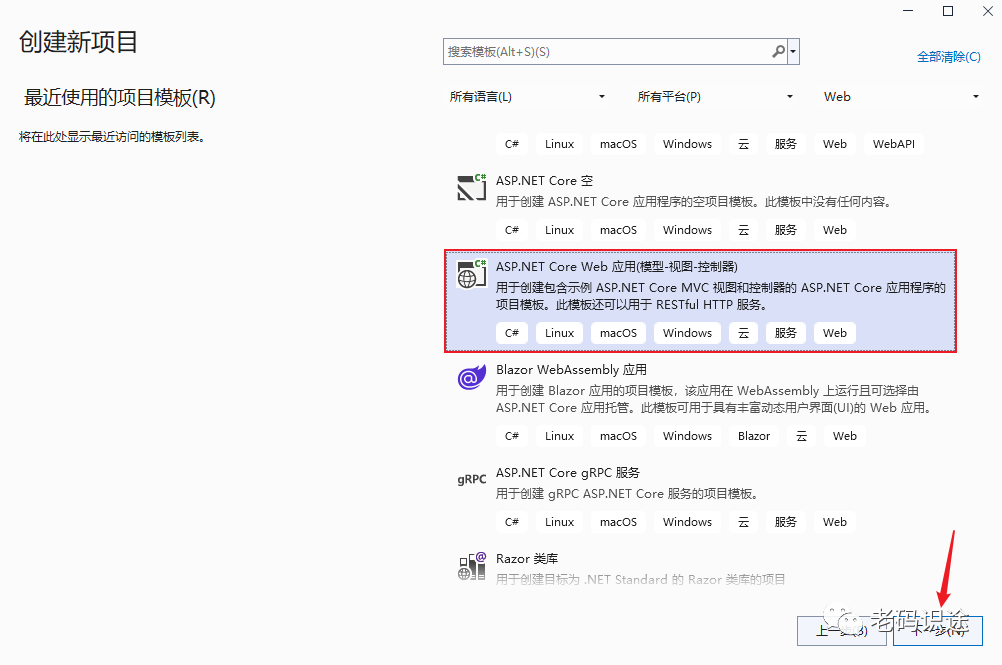Click ASP.NET Core 空 title text

click(544, 181)
